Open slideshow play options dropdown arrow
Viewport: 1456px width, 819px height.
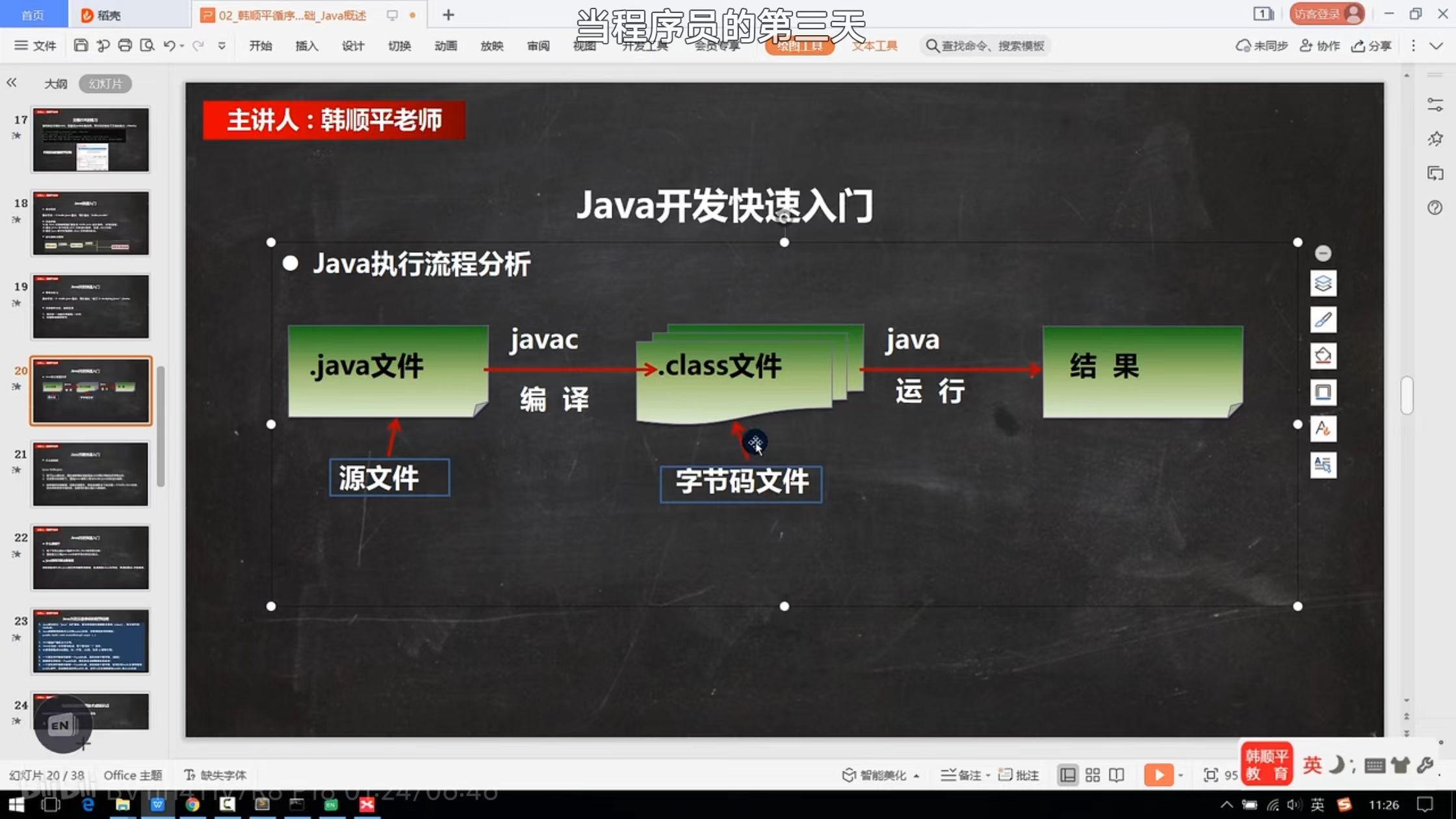1181,775
